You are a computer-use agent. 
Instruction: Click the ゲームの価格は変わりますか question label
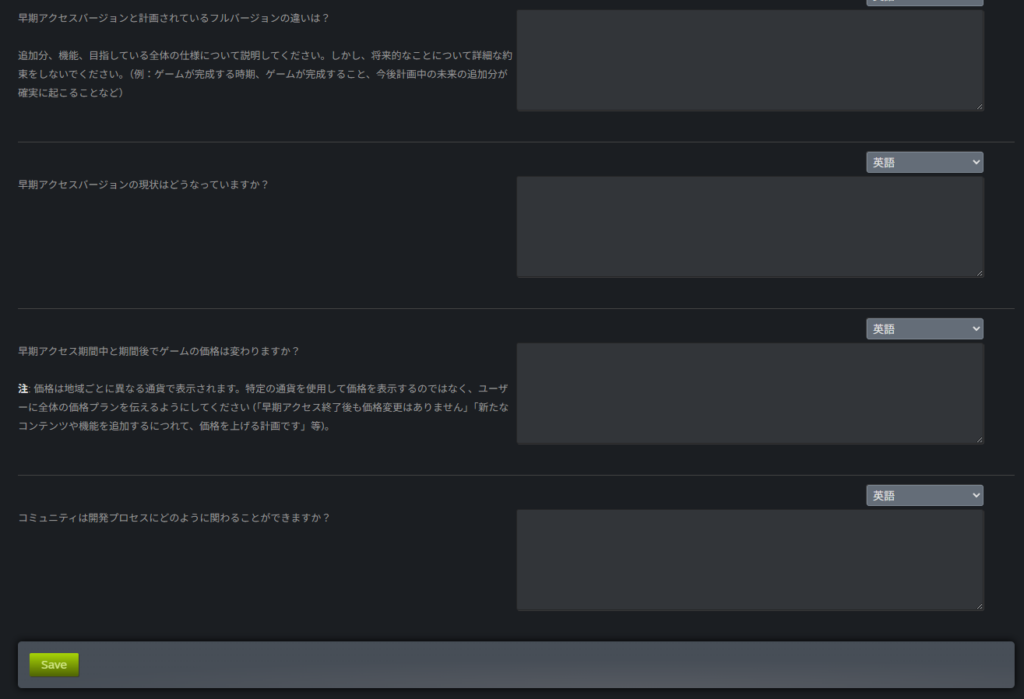[158, 351]
